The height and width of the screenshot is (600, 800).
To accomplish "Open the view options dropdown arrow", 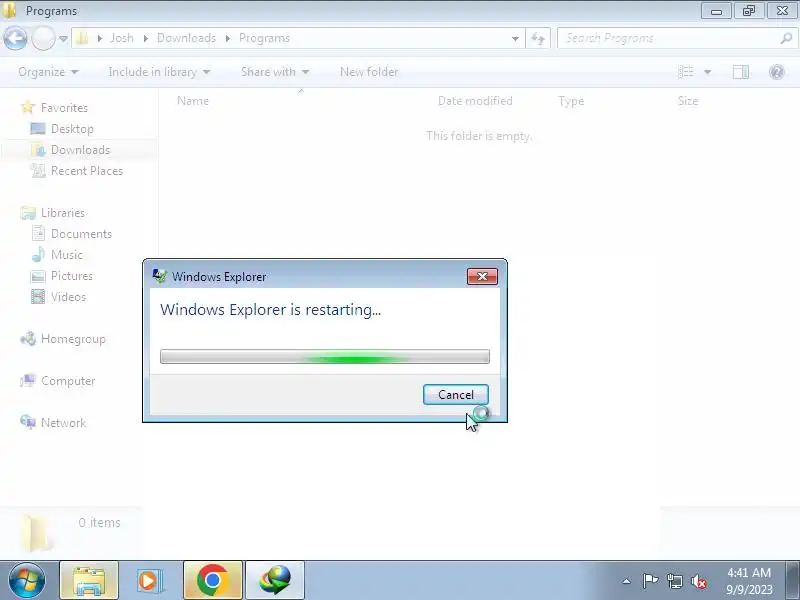I will [x=708, y=72].
